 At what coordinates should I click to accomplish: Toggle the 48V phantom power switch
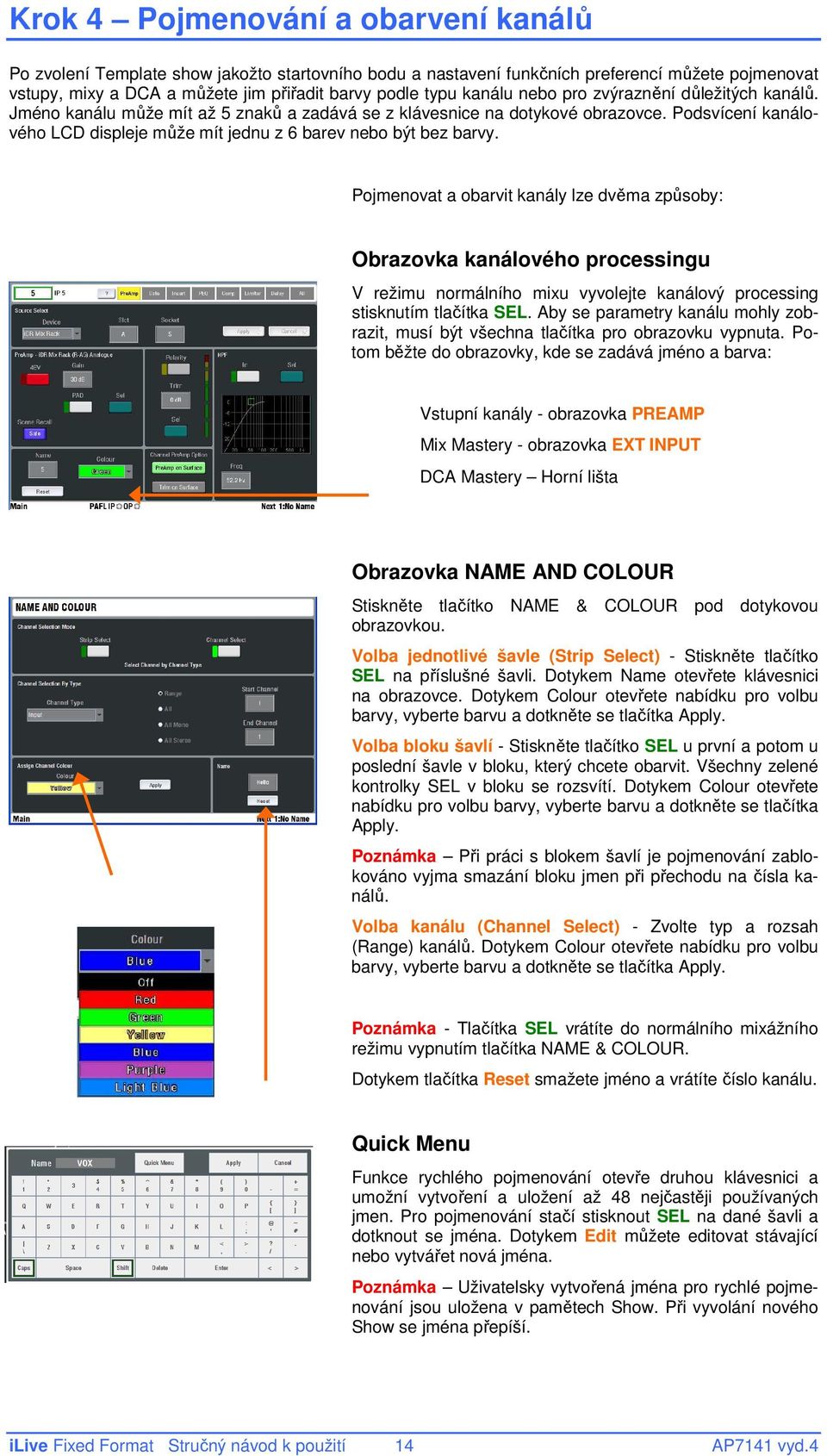[35, 379]
